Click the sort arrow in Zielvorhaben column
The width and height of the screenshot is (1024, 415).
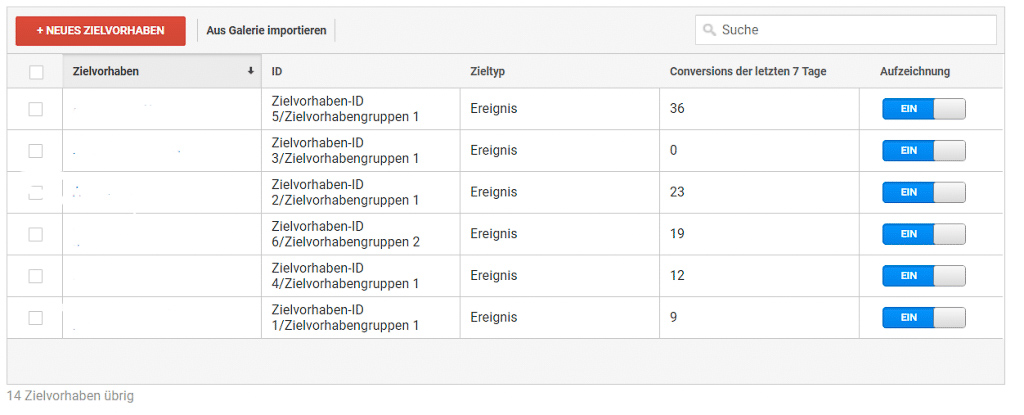point(250,72)
